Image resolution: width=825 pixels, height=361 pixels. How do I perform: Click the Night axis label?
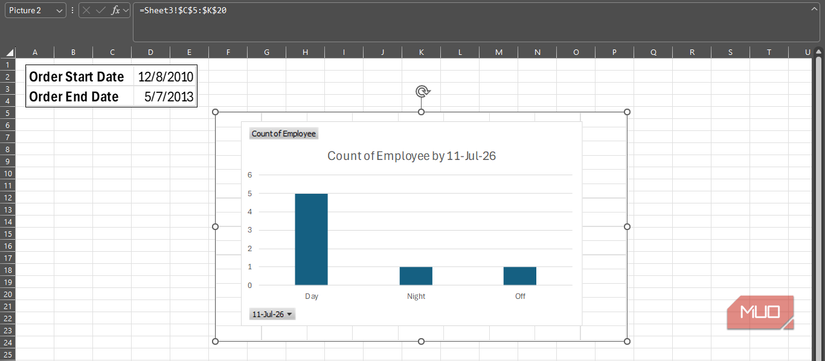point(416,296)
